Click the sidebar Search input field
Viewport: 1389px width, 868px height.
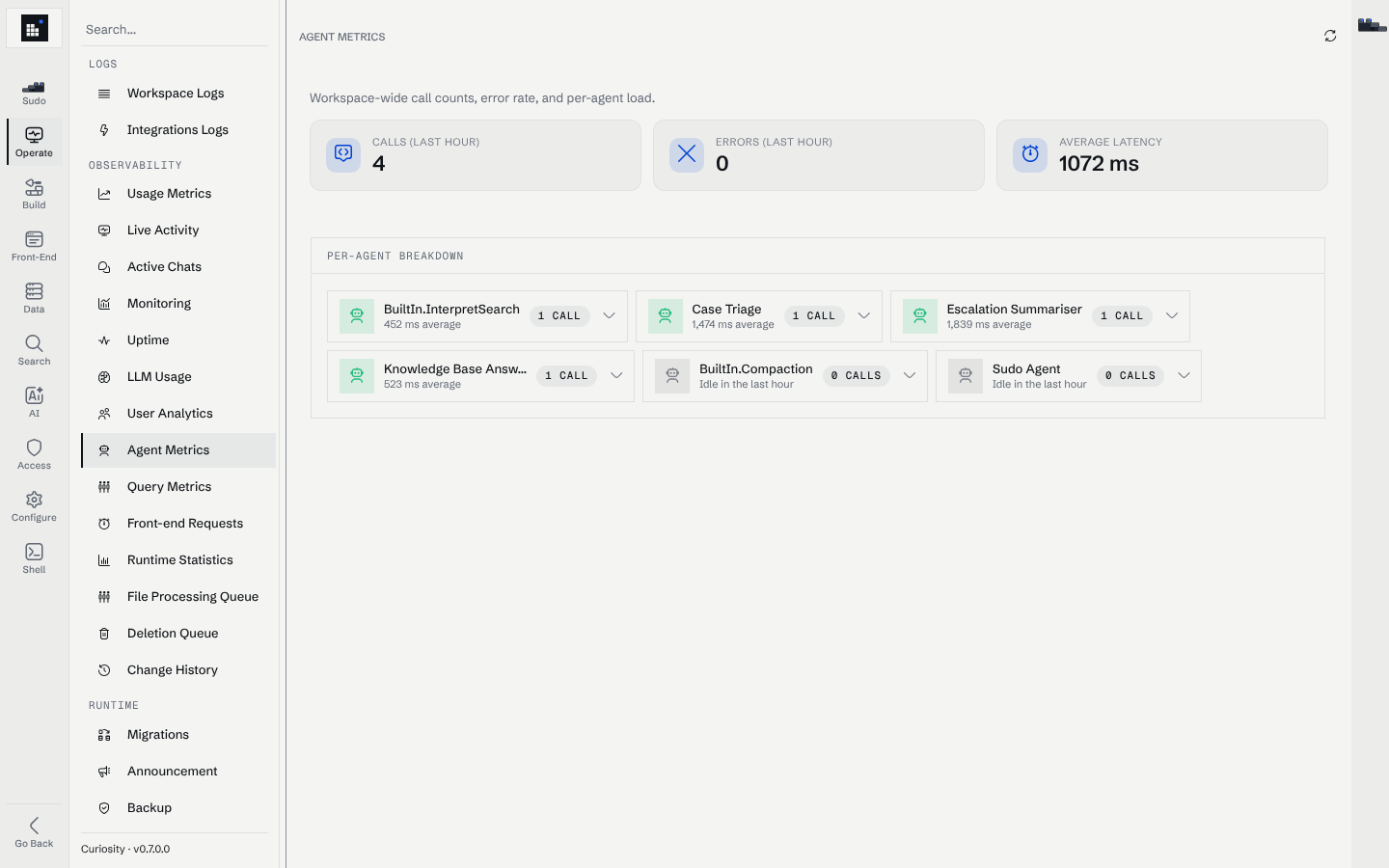pos(175,30)
